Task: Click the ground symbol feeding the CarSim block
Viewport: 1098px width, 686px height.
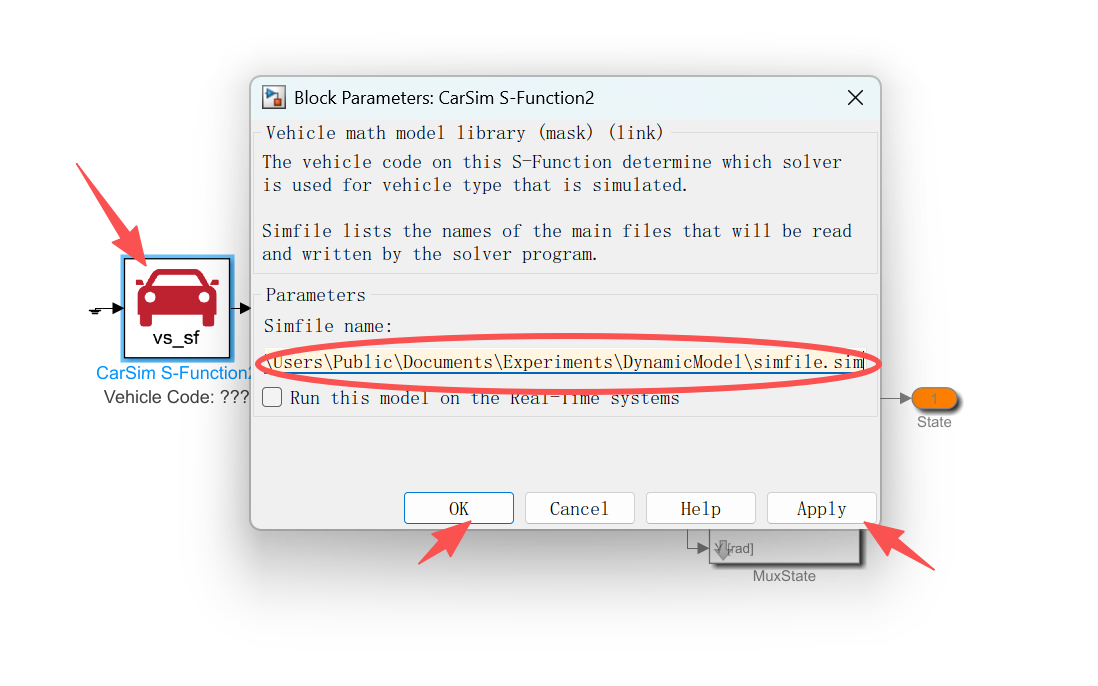Action: click(x=96, y=310)
